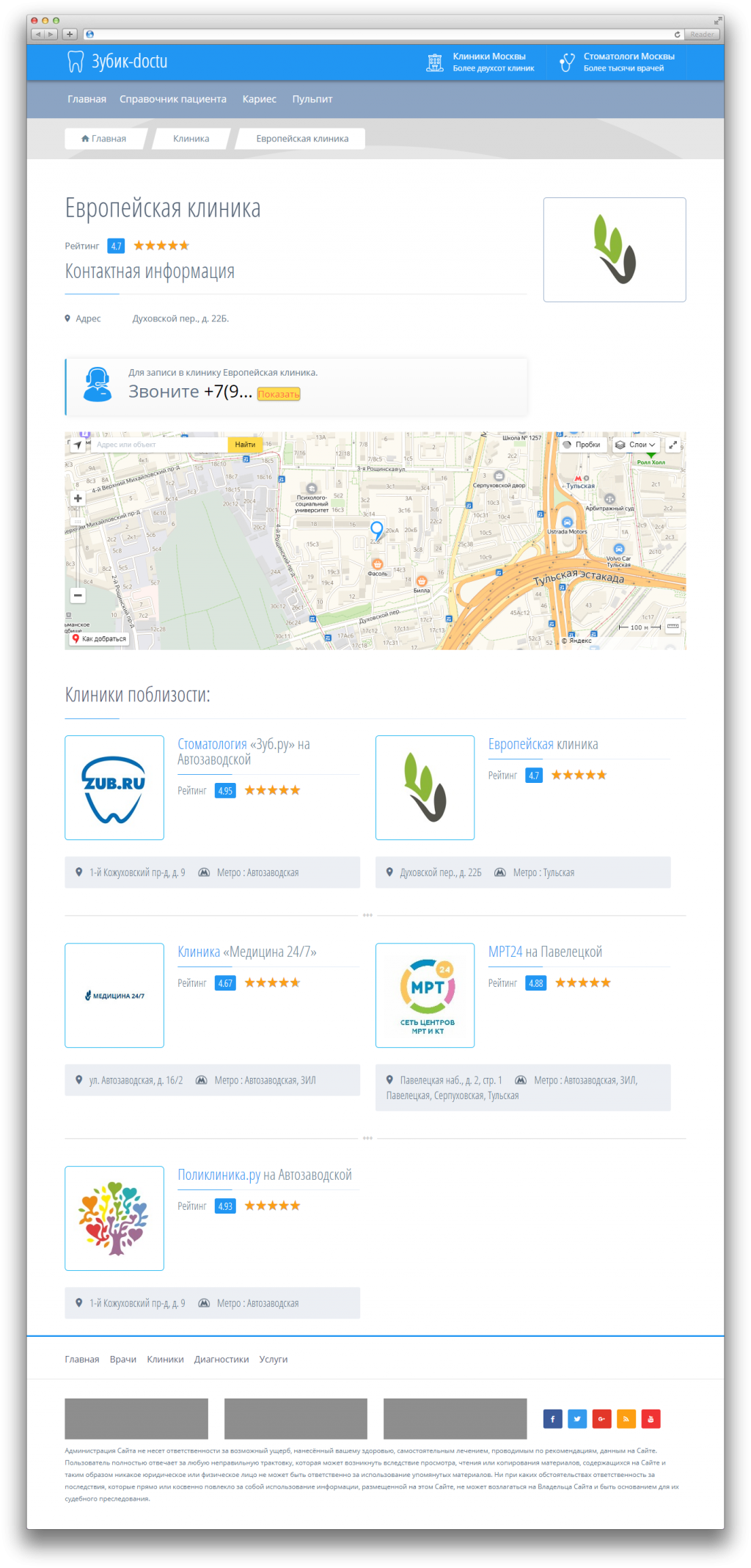Image resolution: width=751 pixels, height=1568 pixels.
Task: Click the large clinic logo beside the heading
Action: 615,249
